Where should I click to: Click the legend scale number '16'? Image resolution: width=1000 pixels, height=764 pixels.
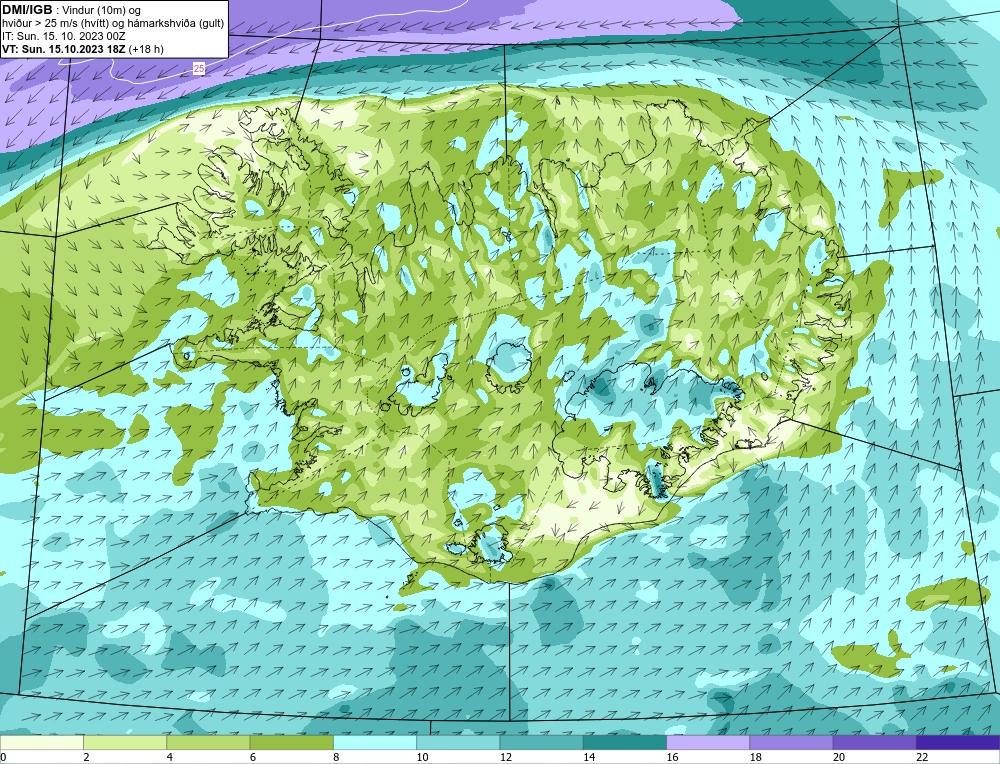tap(672, 757)
